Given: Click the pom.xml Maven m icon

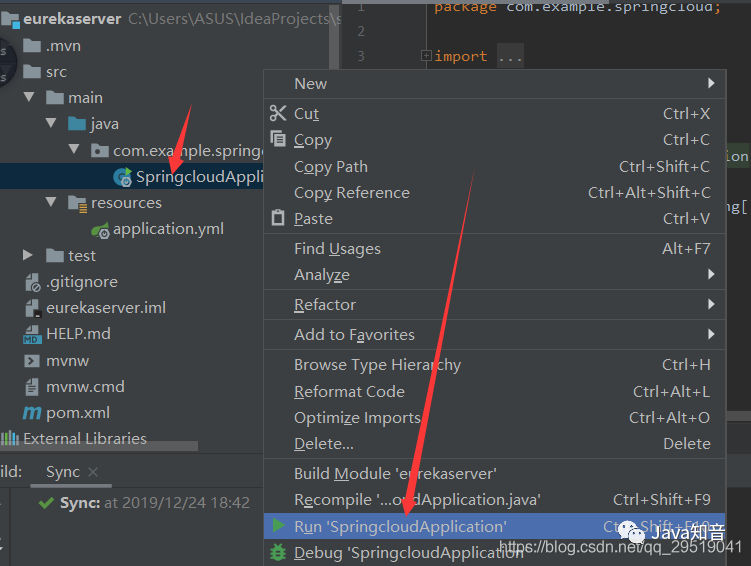Looking at the screenshot, I should point(32,413).
